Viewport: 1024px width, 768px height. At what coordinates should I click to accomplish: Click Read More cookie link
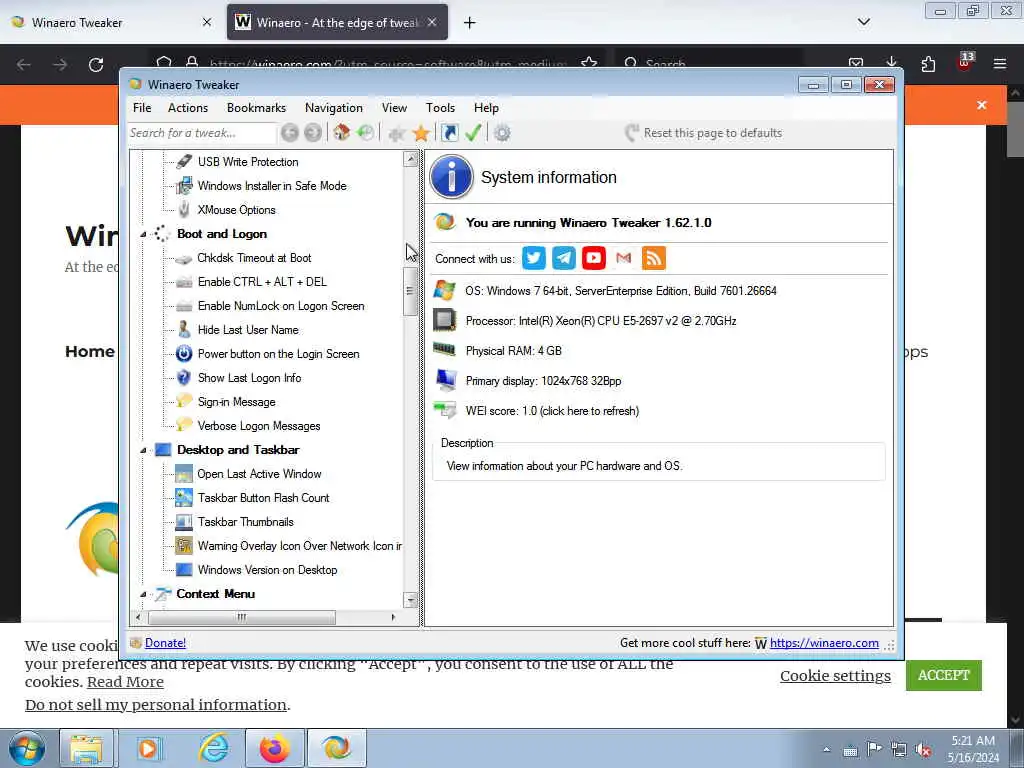click(x=125, y=682)
